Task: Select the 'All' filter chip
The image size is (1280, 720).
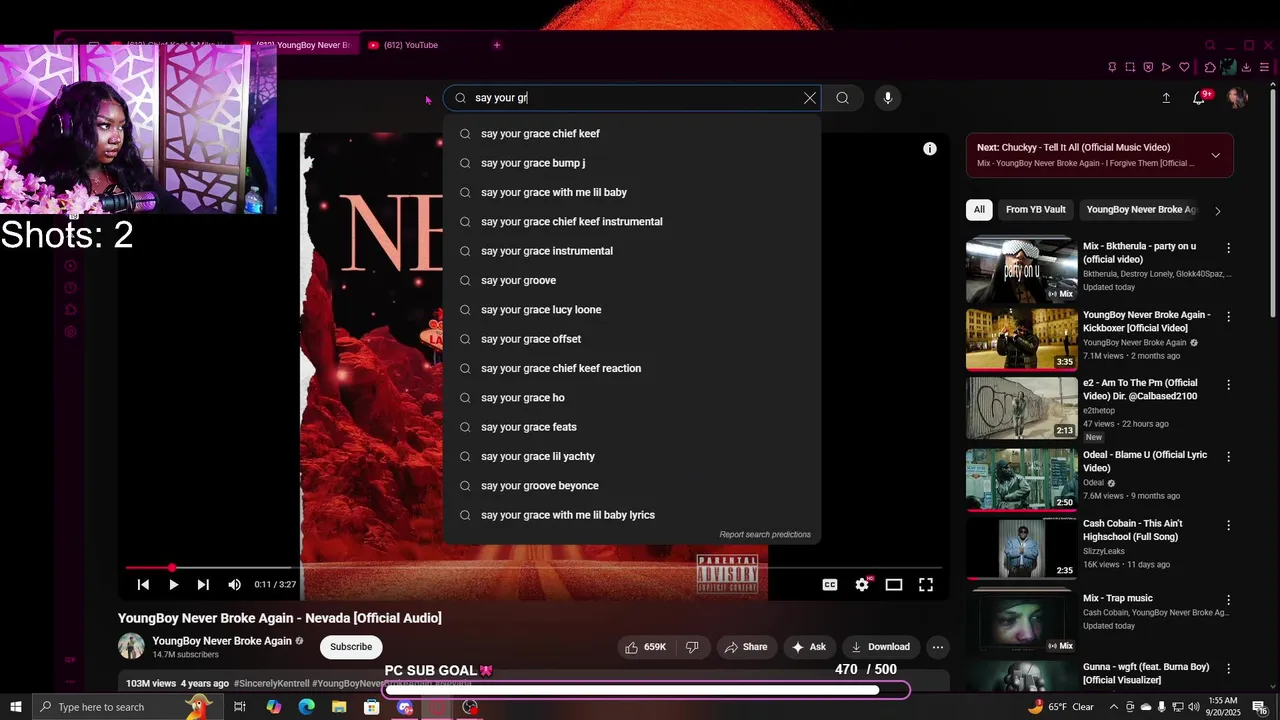Action: [979, 210]
